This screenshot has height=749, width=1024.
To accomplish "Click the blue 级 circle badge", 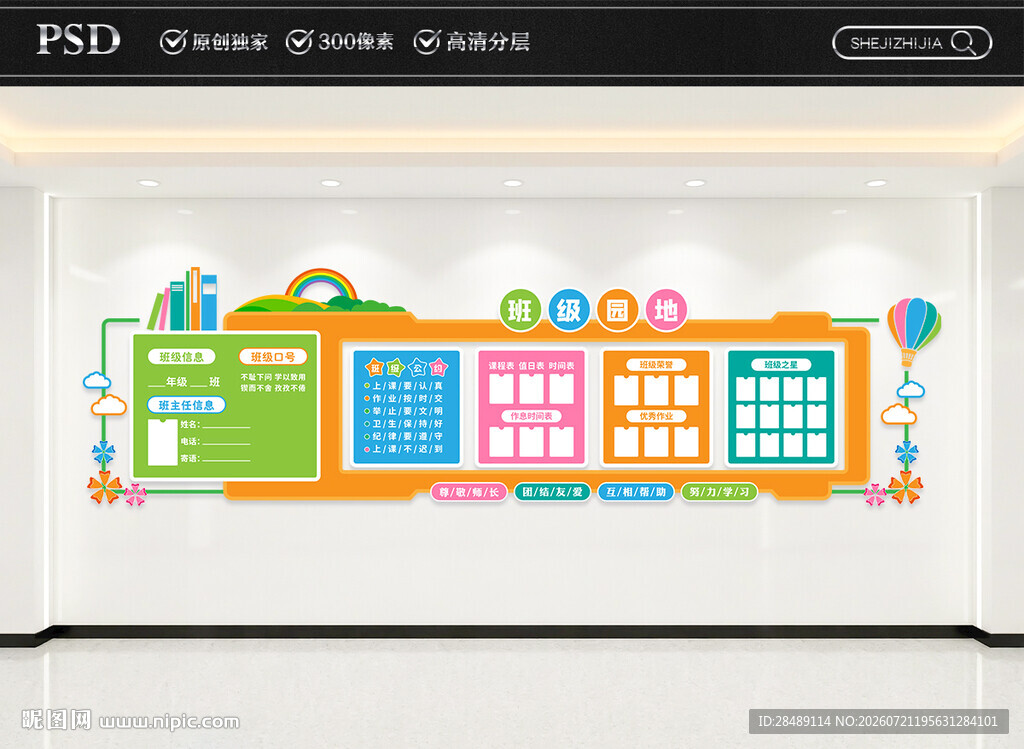I will coord(569,310).
